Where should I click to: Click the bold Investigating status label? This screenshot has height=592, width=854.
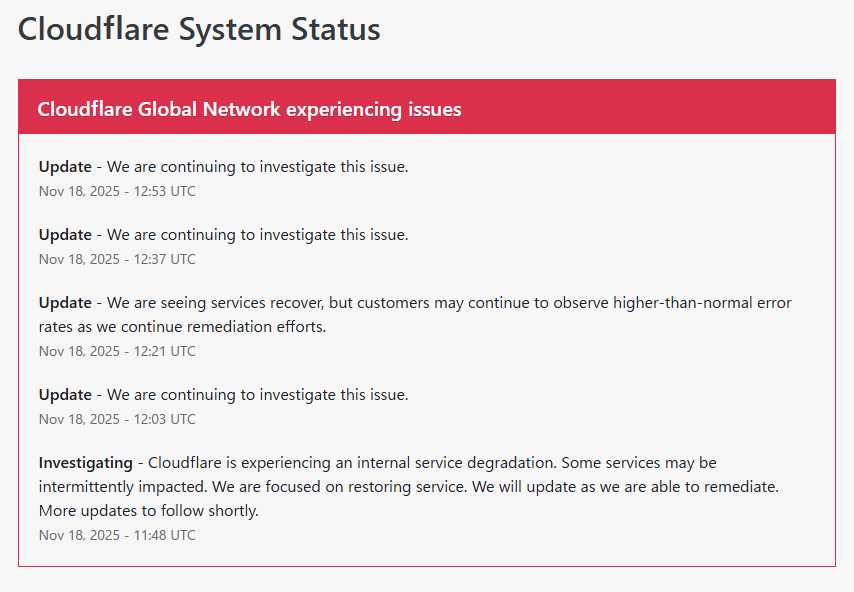point(85,463)
